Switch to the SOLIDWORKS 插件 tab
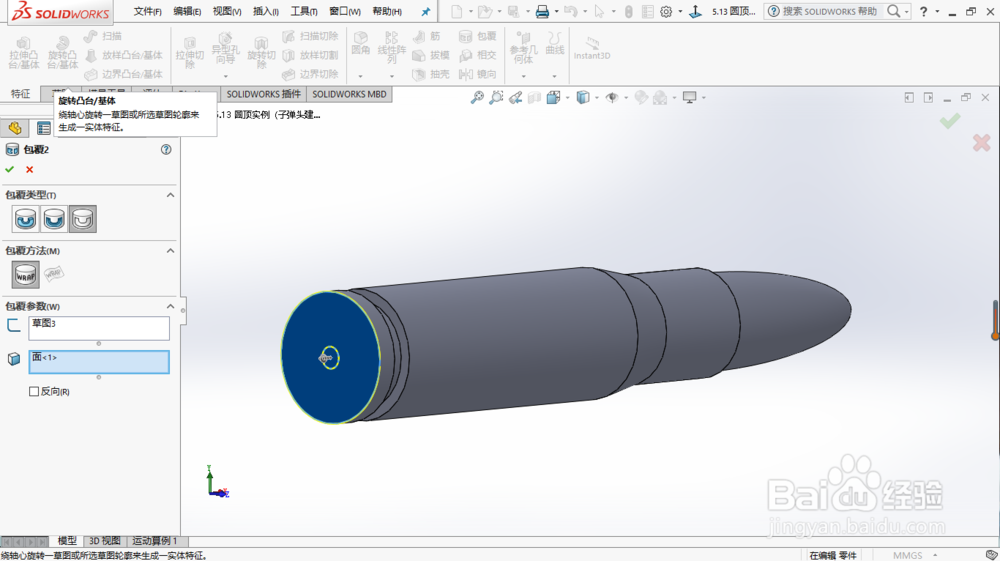 [x=263, y=94]
